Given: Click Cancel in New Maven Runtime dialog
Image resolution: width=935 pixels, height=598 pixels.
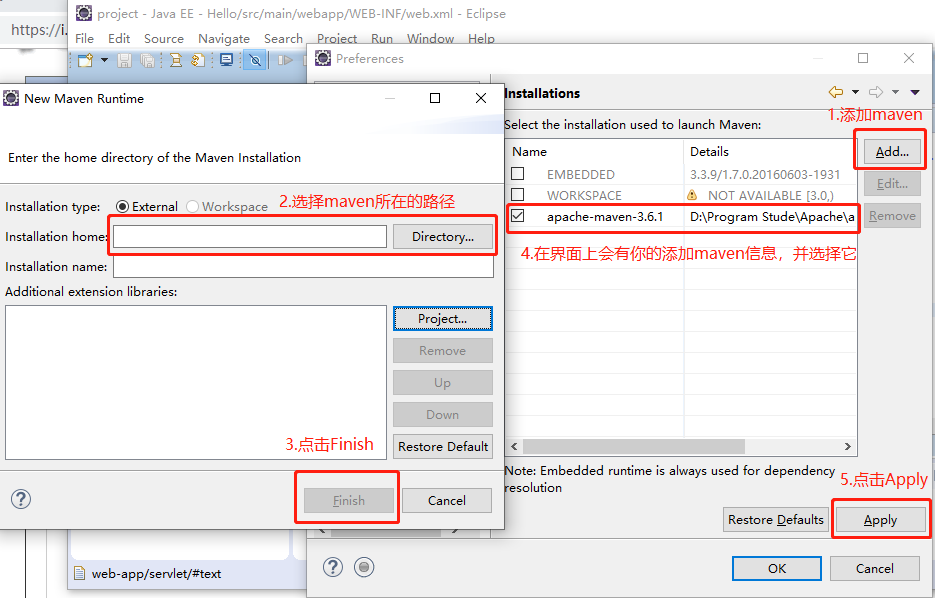Looking at the screenshot, I should point(447,500).
